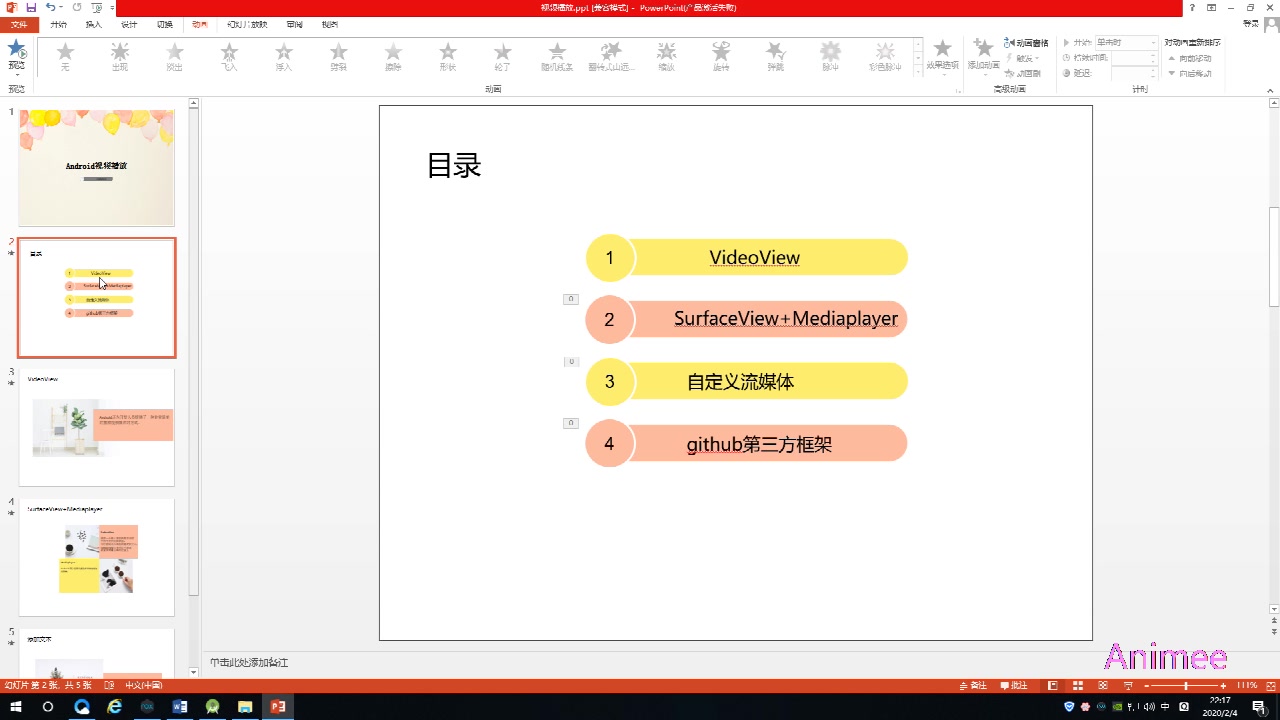Click the zoom out minus button
The height and width of the screenshot is (720, 1280).
1147,685
